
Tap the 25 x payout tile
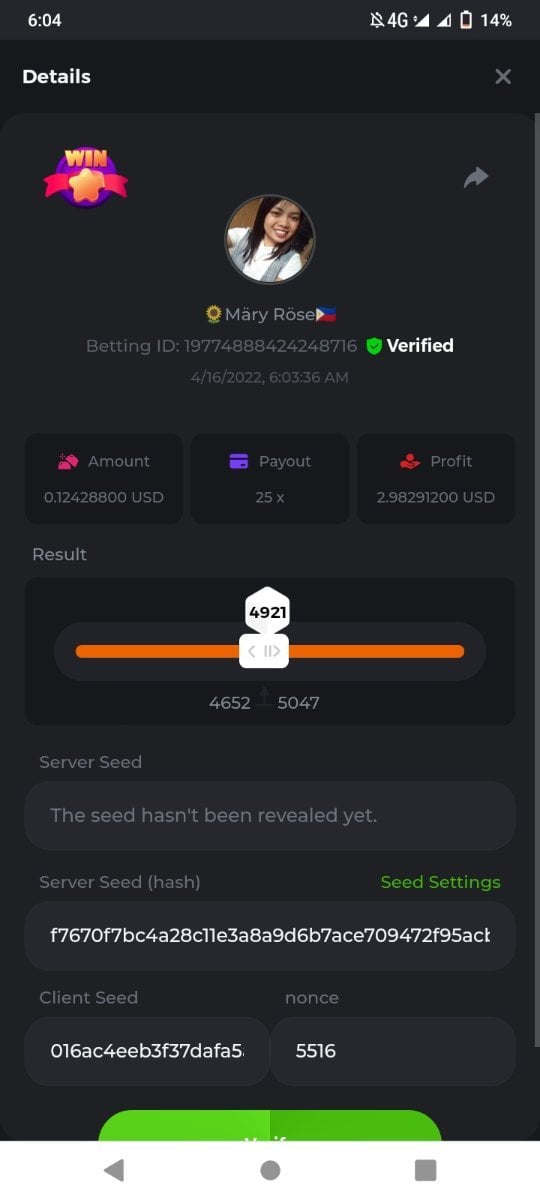point(270,478)
